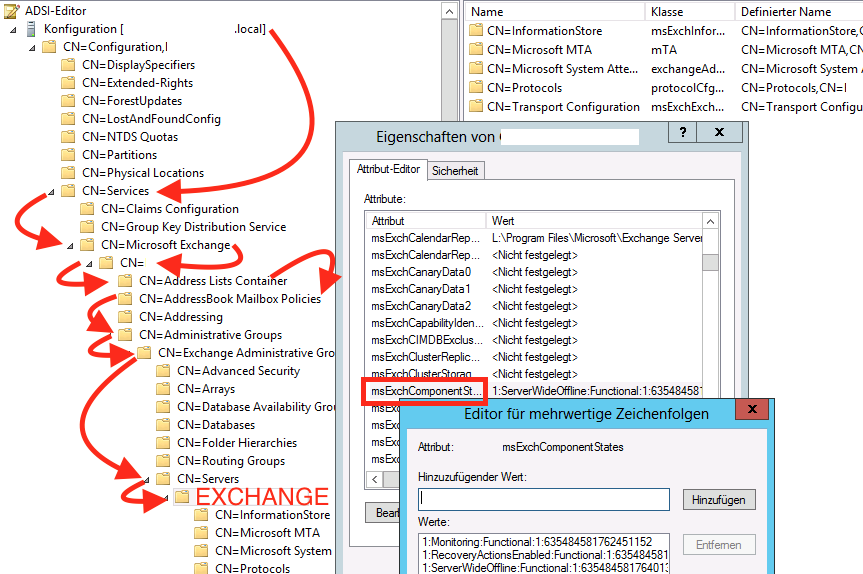Click the CN=Routing Groups folder icon
This screenshot has width=863, height=574.
tap(163, 461)
